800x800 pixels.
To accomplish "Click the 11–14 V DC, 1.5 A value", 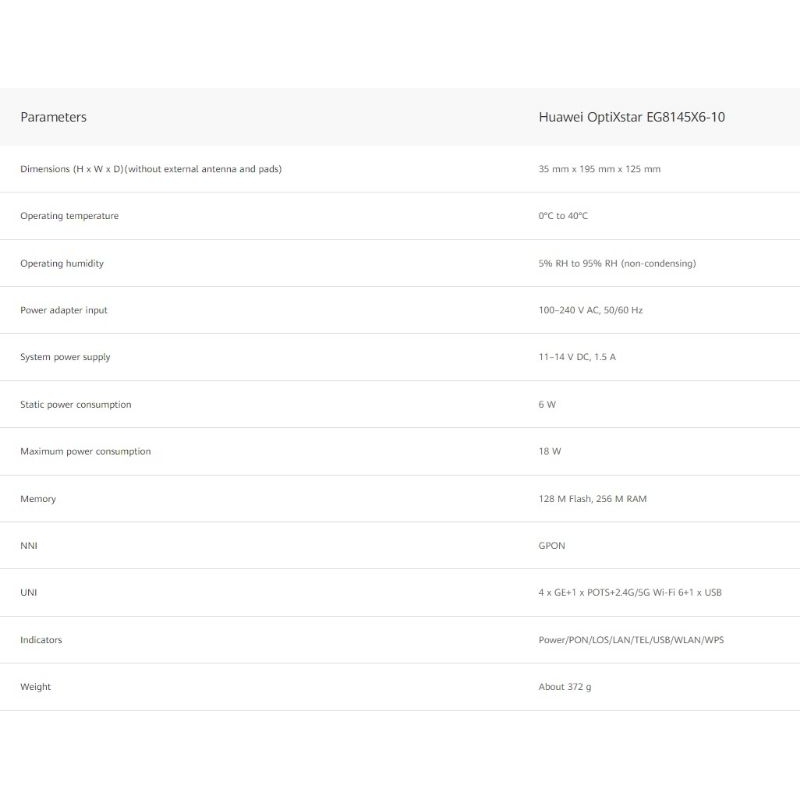I will pos(577,357).
